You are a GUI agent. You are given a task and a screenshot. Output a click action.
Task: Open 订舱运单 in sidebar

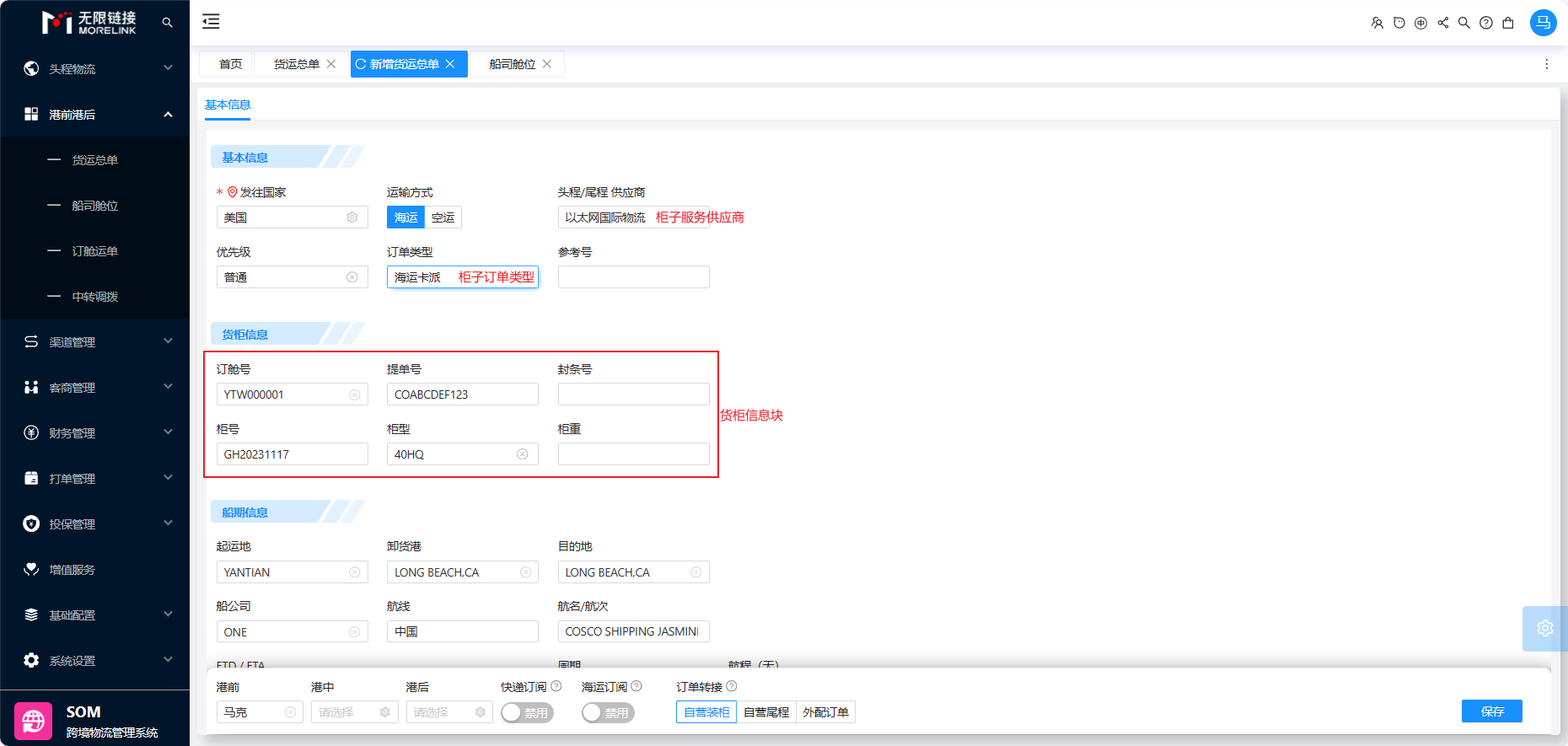pos(95,251)
